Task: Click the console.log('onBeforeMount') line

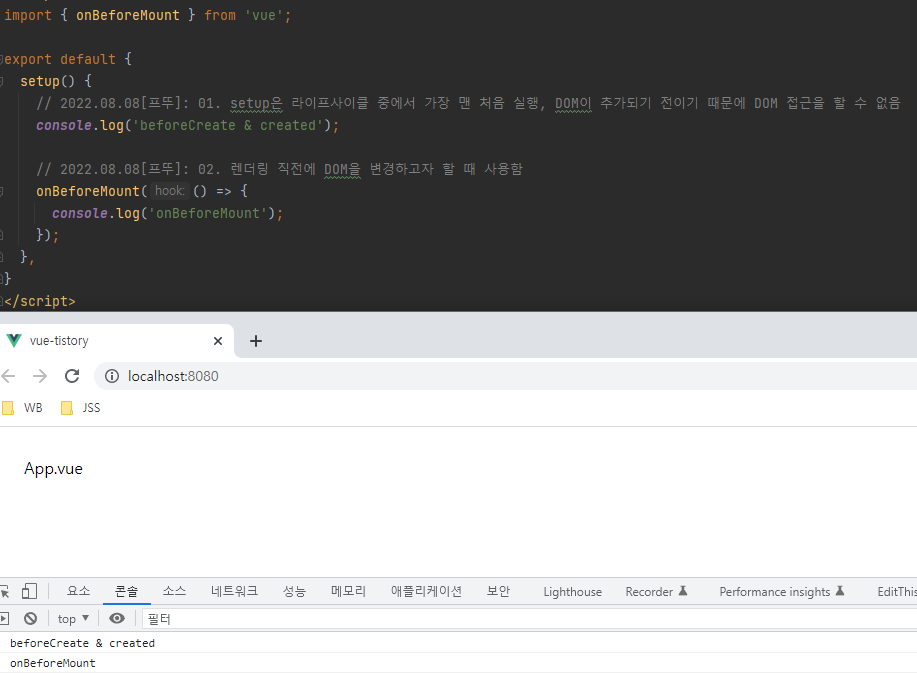Action: 167,213
